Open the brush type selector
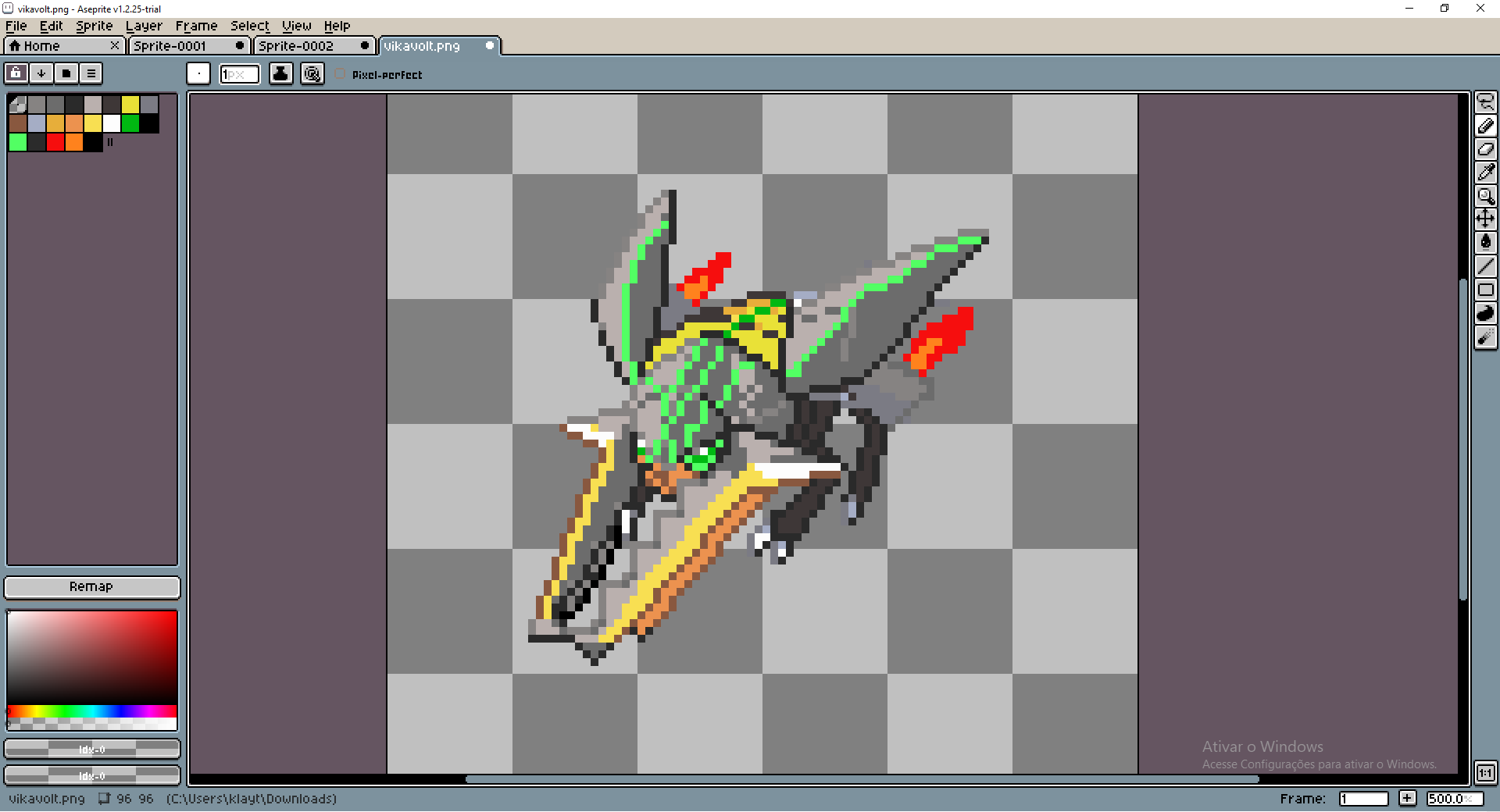Screen dimensions: 1500x812 [x=198, y=74]
